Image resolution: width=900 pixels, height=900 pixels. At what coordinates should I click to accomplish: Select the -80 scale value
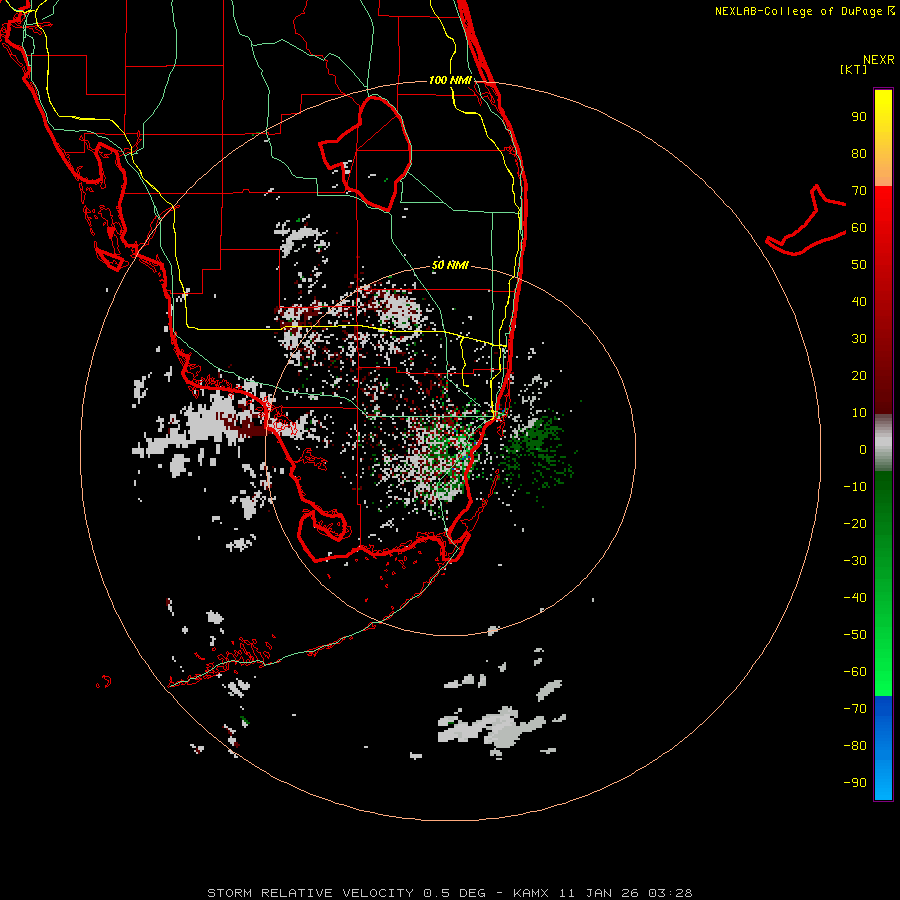click(x=855, y=746)
